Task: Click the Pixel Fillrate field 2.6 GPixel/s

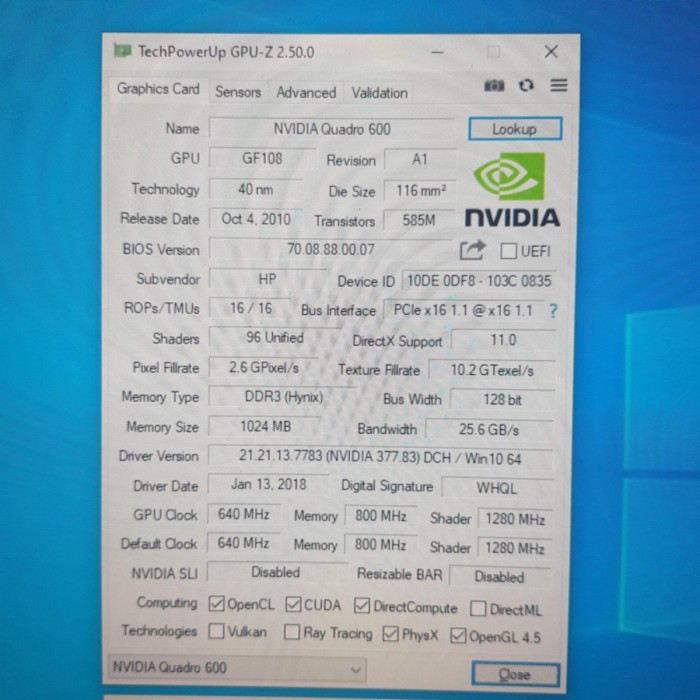Action: pos(264,367)
